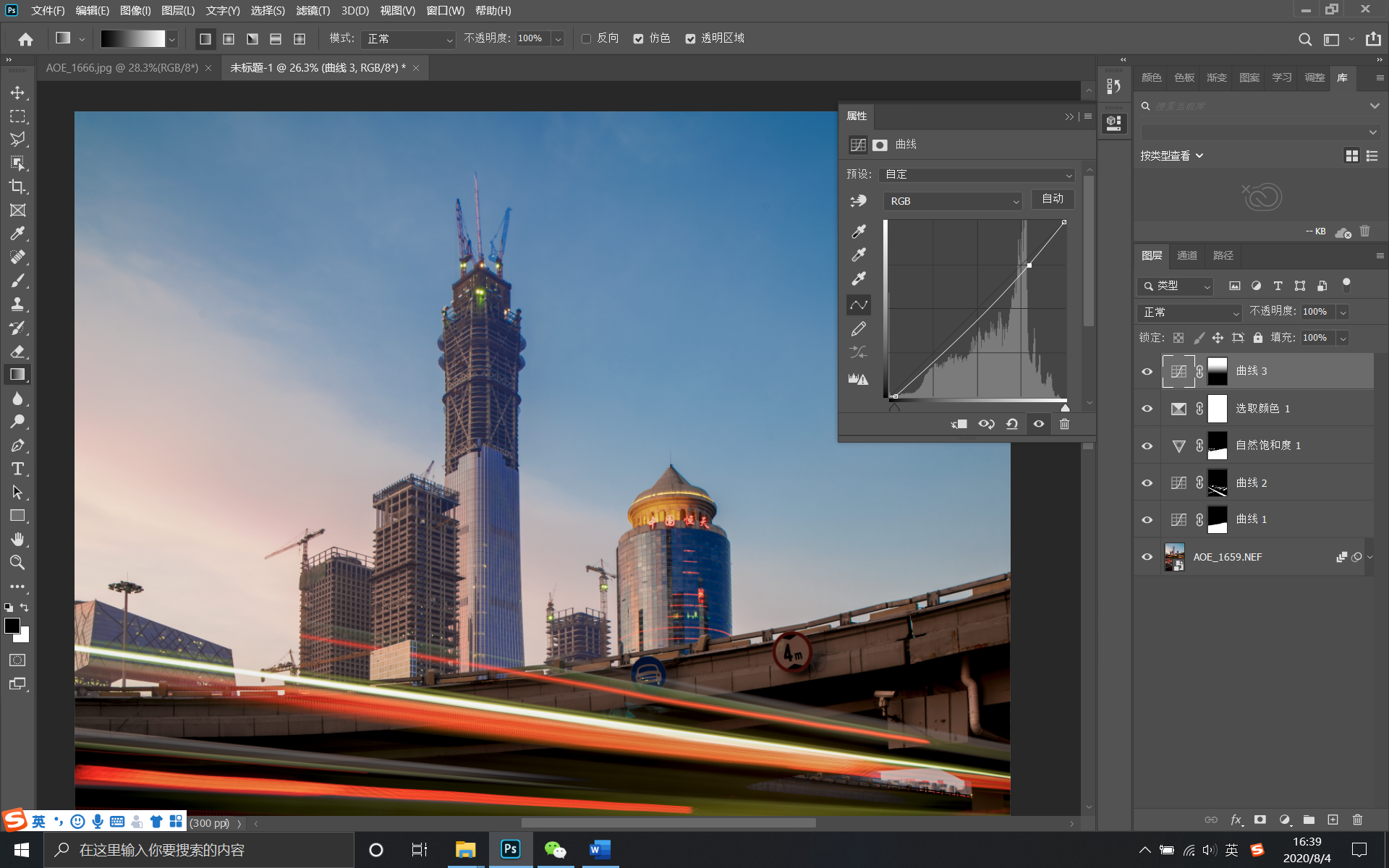
Task: Delete the adjustment via Properties trash icon
Action: tap(1064, 424)
